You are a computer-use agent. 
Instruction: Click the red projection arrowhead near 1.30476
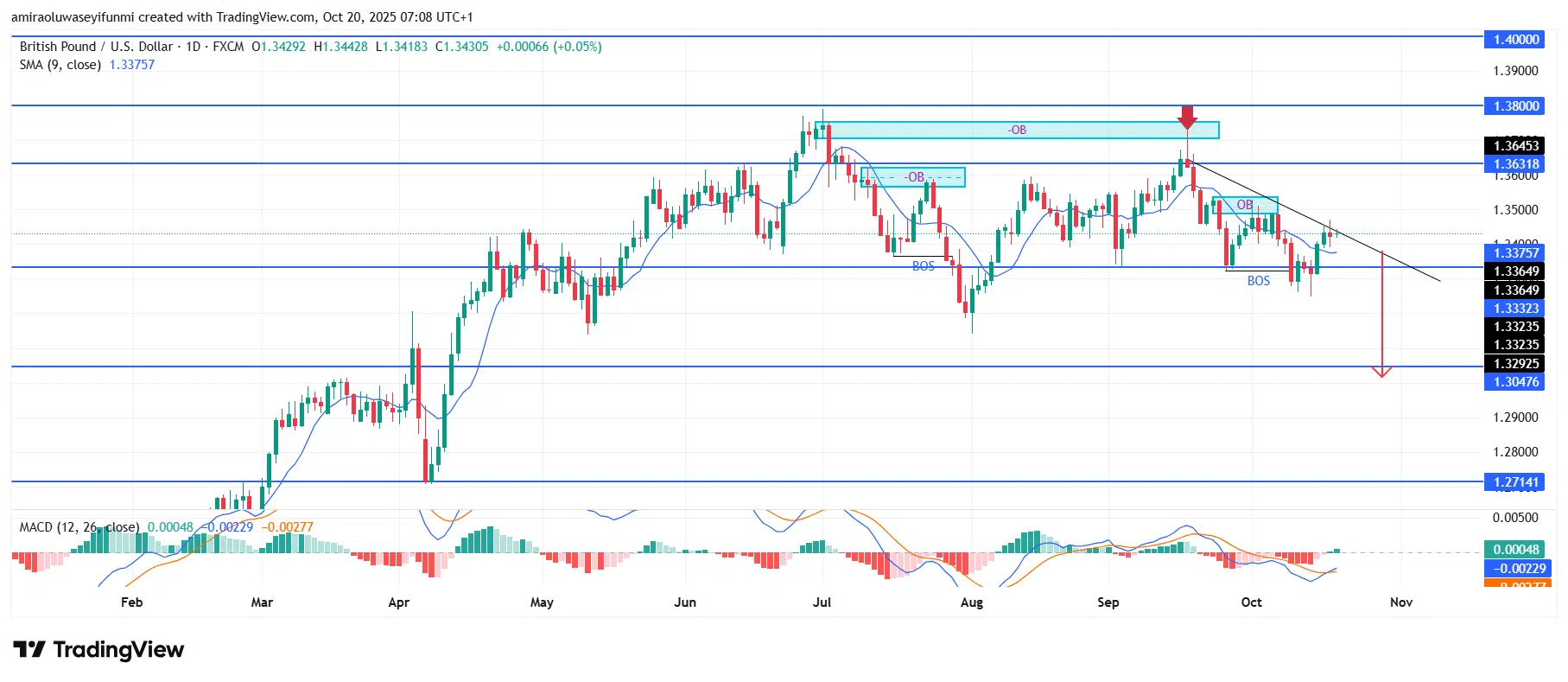point(1381,372)
